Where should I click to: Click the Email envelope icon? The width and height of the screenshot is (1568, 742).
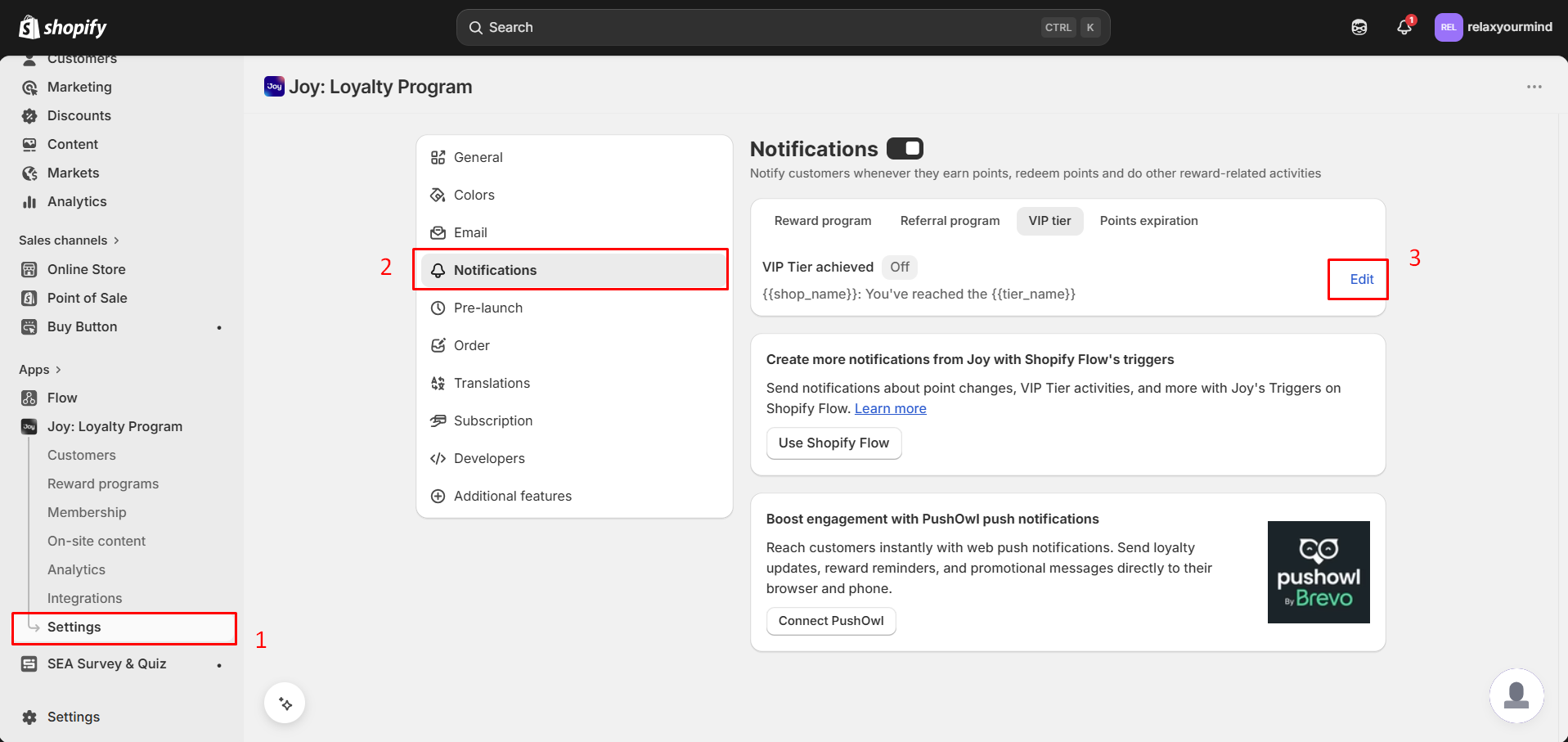438,233
